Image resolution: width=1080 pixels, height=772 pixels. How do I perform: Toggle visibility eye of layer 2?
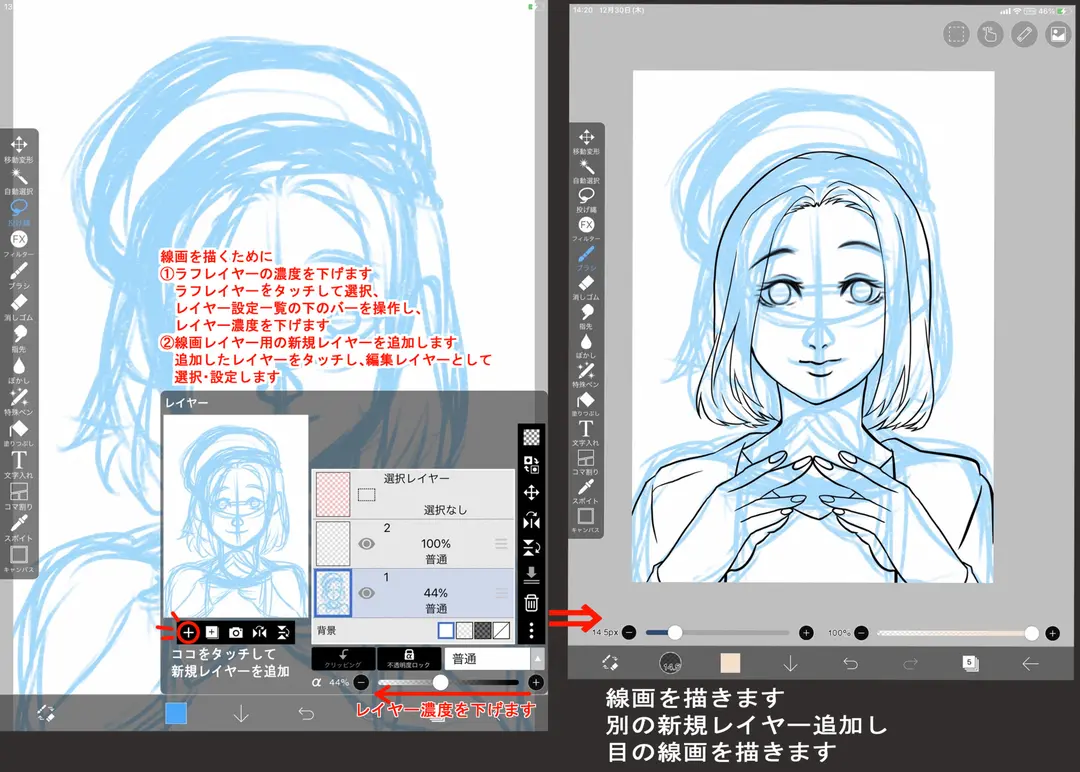[366, 544]
